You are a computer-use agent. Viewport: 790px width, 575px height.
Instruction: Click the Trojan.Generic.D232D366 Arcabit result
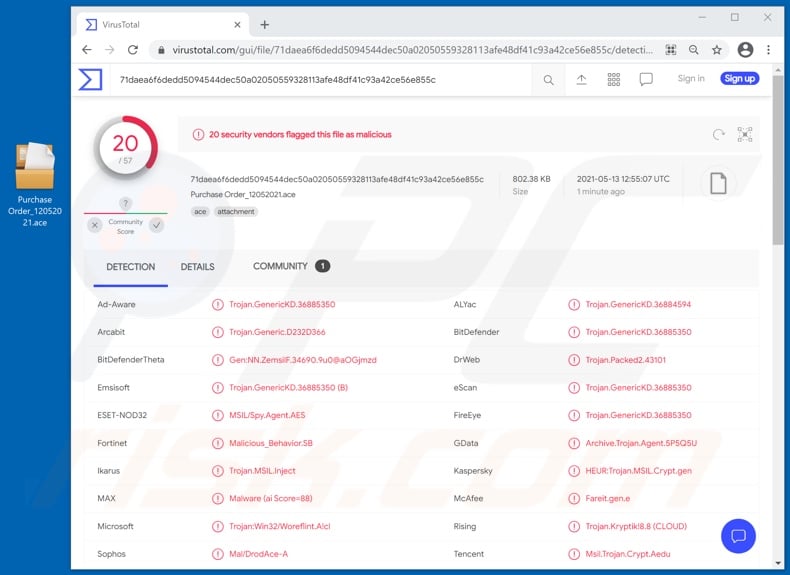tap(277, 332)
